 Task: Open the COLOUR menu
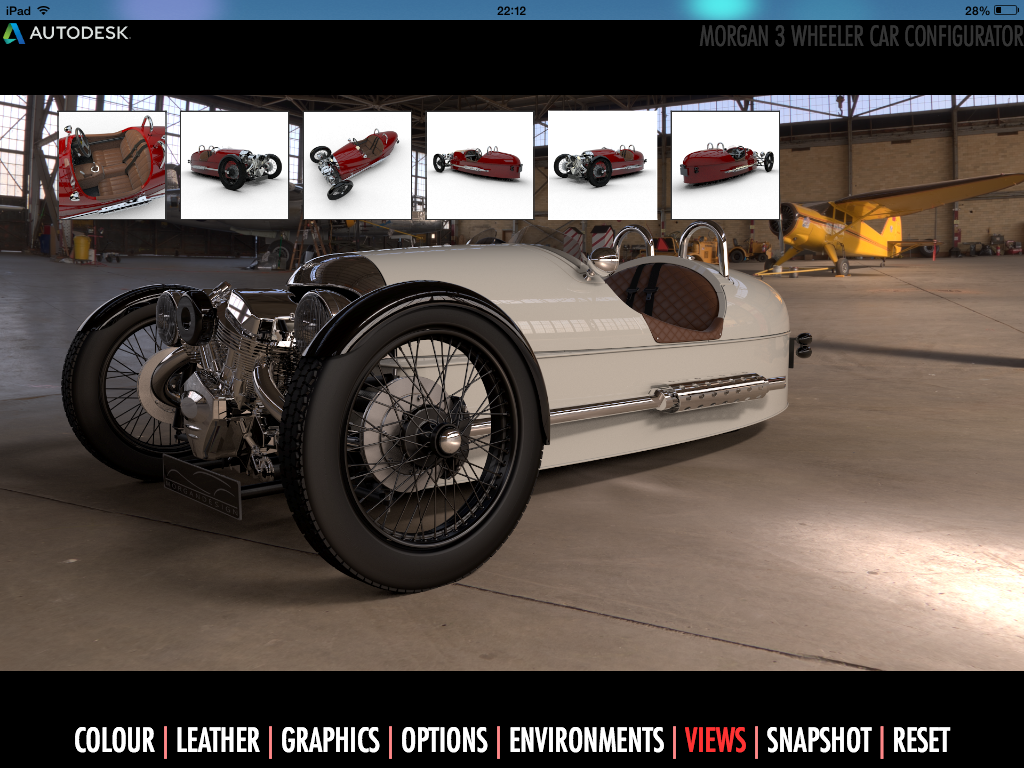tap(114, 741)
